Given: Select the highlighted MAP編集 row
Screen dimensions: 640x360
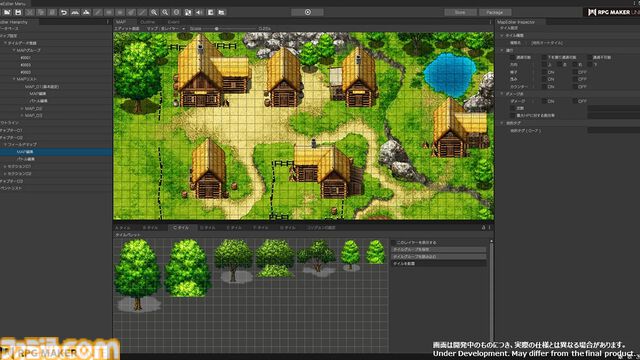Looking at the screenshot, I should point(56,152).
